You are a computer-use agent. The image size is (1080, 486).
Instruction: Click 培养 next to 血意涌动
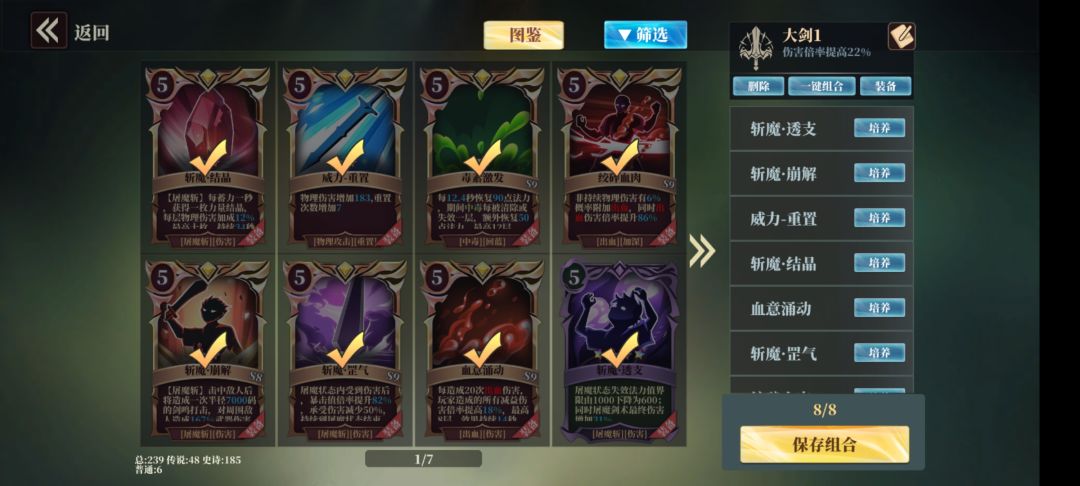880,308
